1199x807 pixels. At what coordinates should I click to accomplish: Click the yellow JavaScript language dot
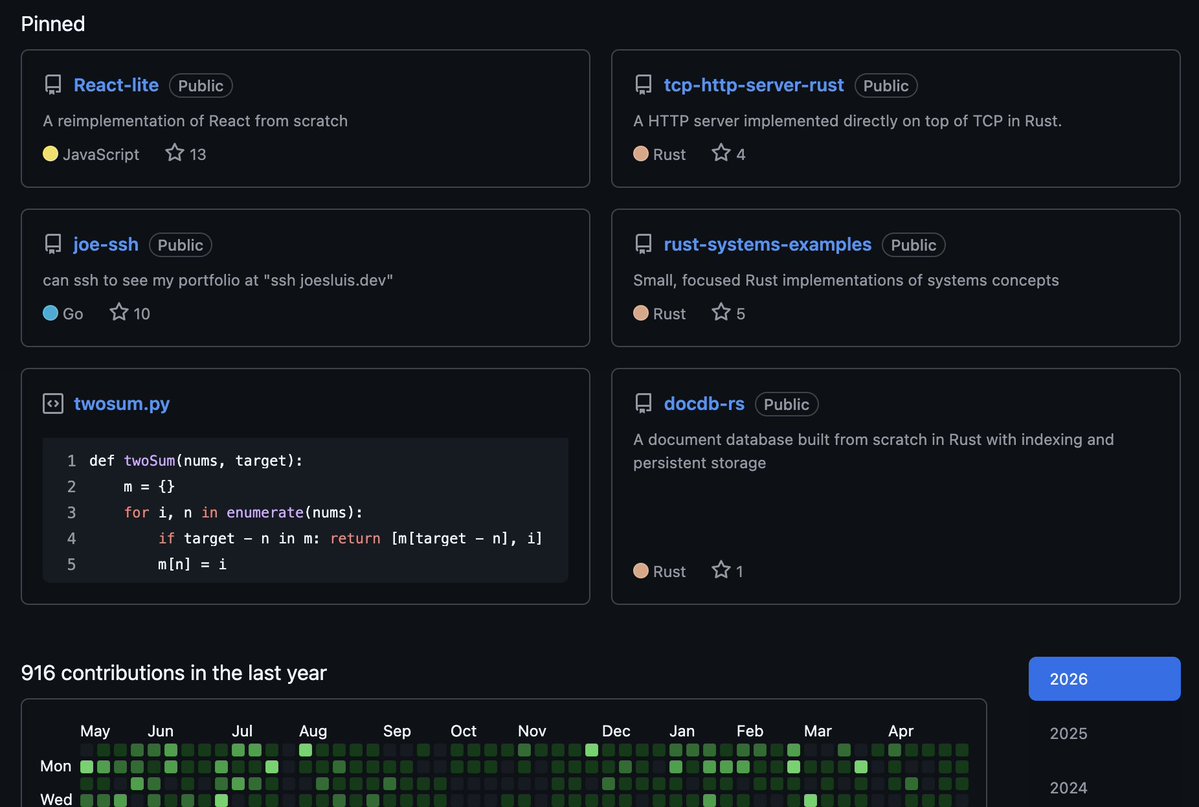(x=50, y=154)
